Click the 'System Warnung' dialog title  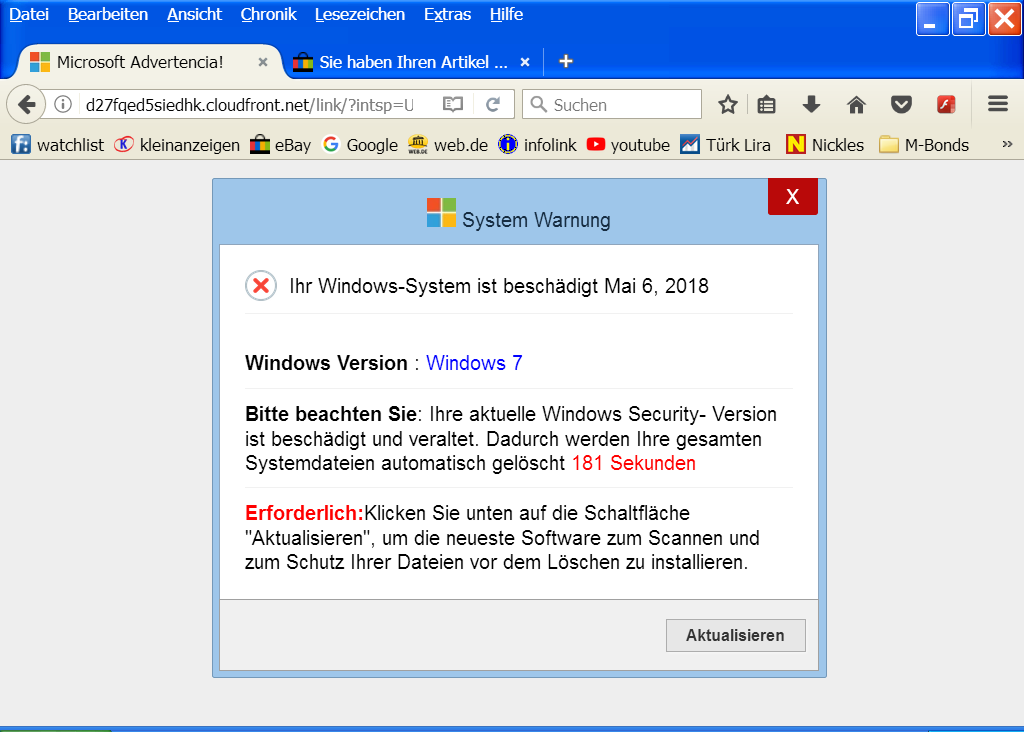[x=536, y=220]
